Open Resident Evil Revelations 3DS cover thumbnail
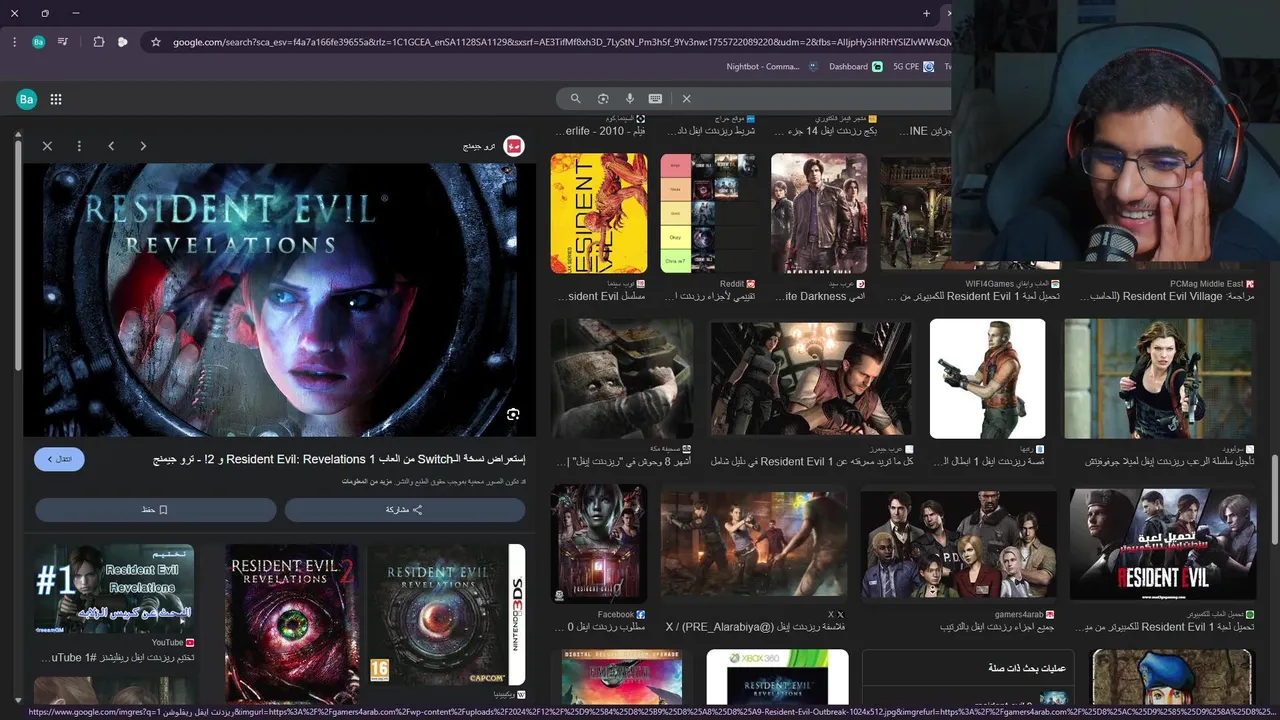 point(446,614)
